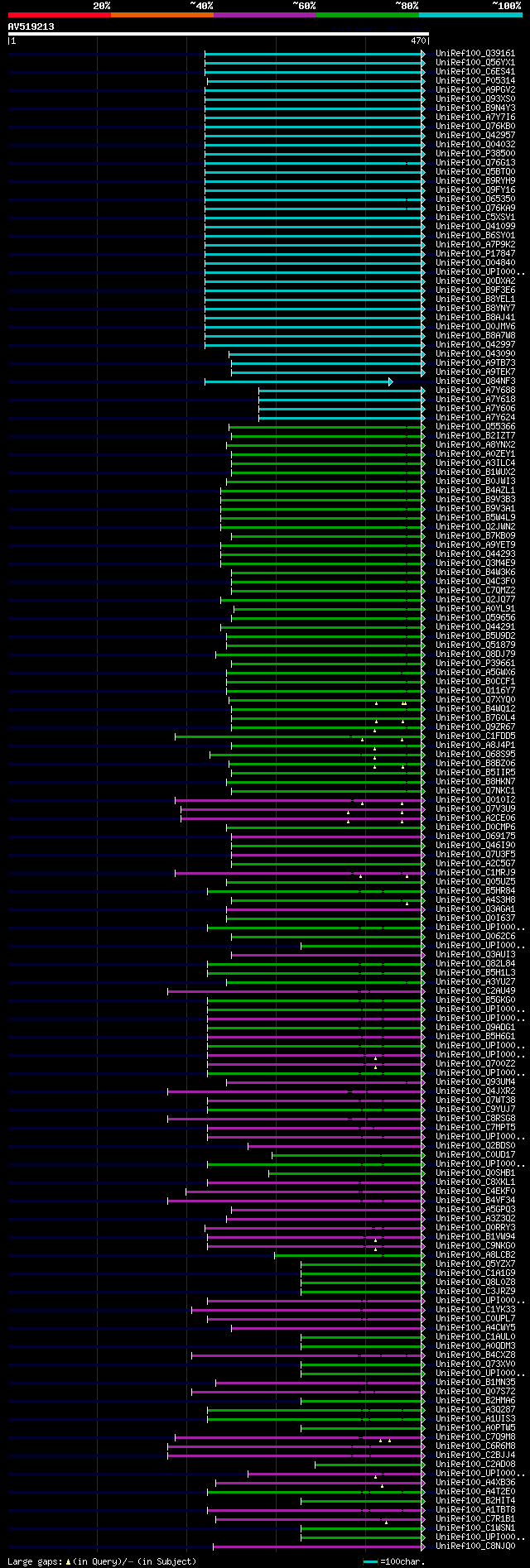Select the UniRef100_Q44293 label

475,554
